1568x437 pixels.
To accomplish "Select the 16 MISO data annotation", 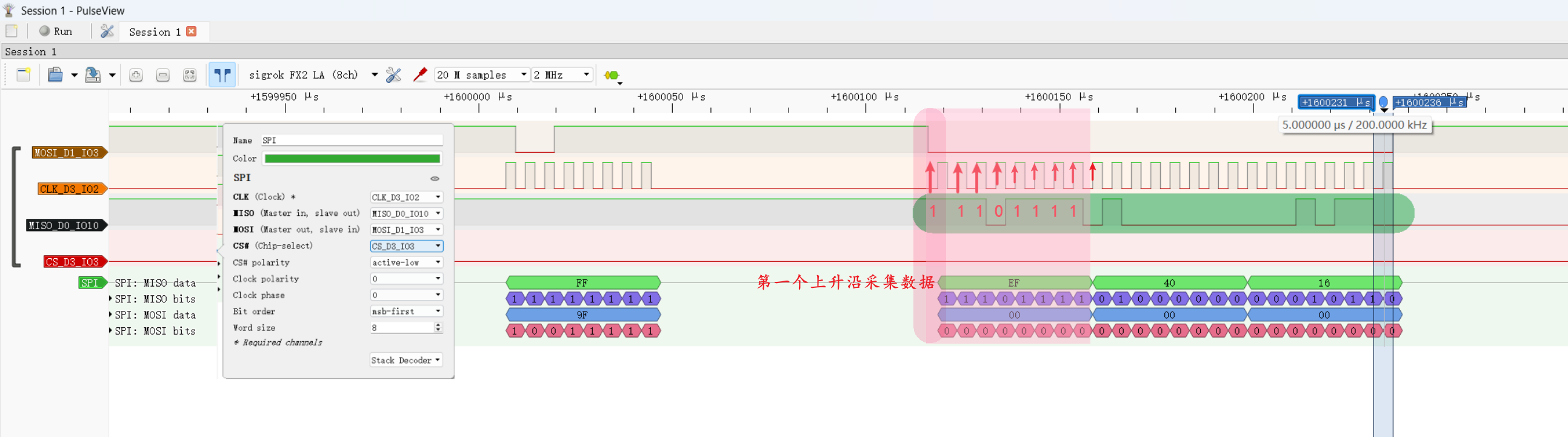I will pos(1324,283).
